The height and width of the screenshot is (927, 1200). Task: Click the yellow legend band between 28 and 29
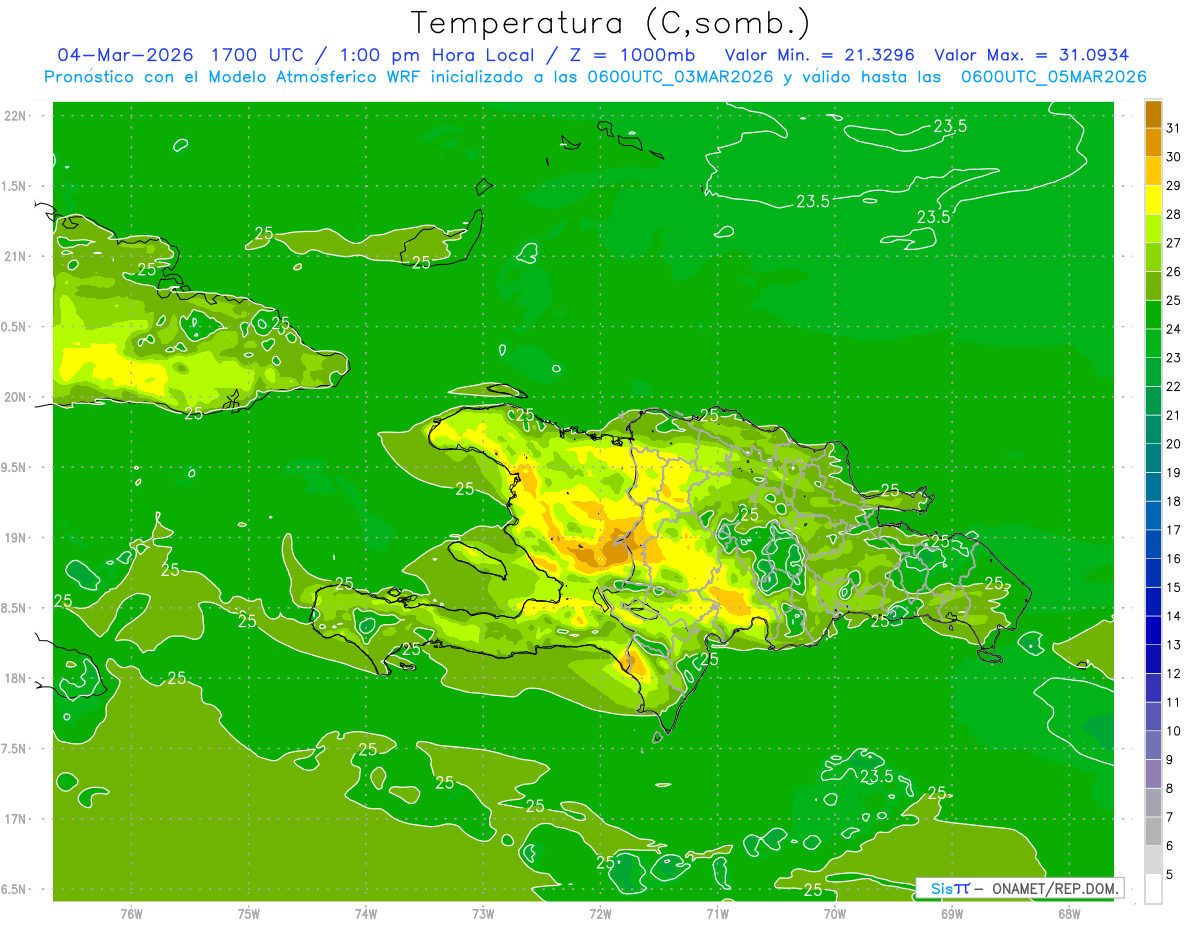pyautogui.click(x=1153, y=200)
